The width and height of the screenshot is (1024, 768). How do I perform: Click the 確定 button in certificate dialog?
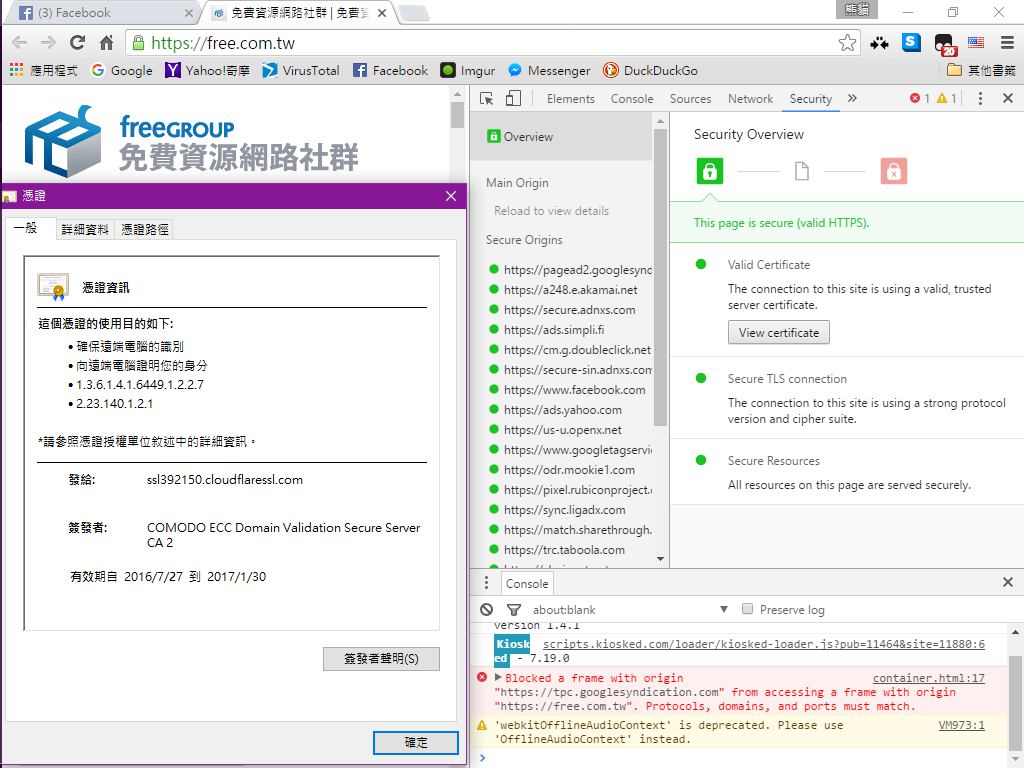(416, 743)
